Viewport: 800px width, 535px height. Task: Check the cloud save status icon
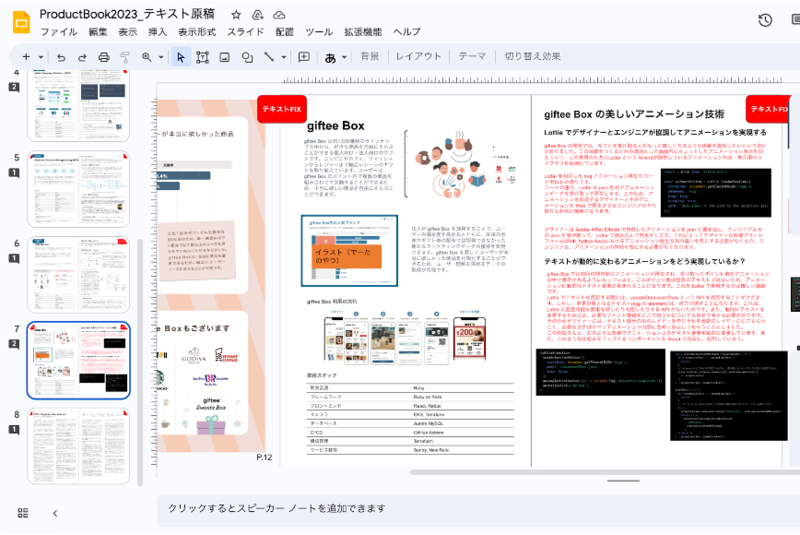(279, 15)
